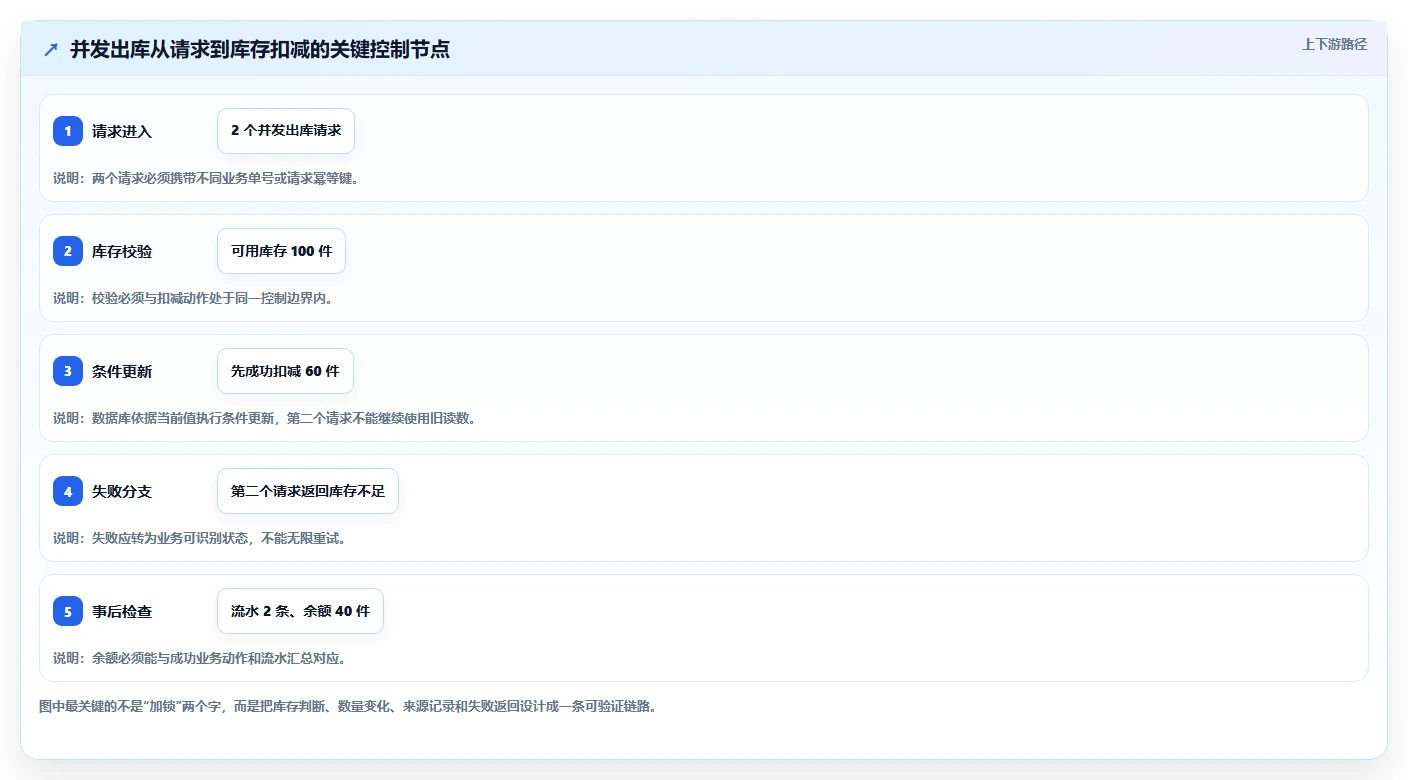Click the step 1 number badge
1408x780 pixels.
click(x=68, y=131)
